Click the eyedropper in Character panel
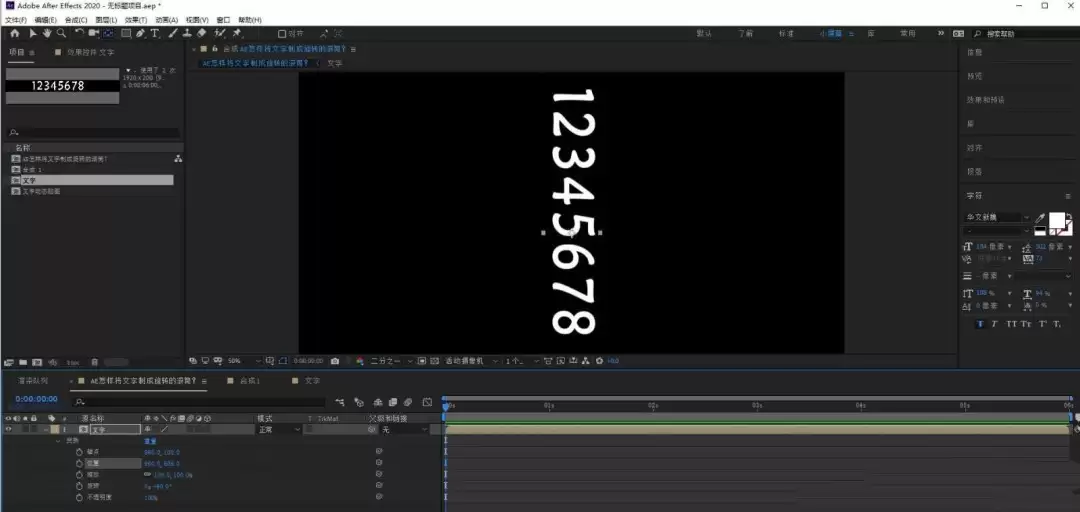 1040,218
